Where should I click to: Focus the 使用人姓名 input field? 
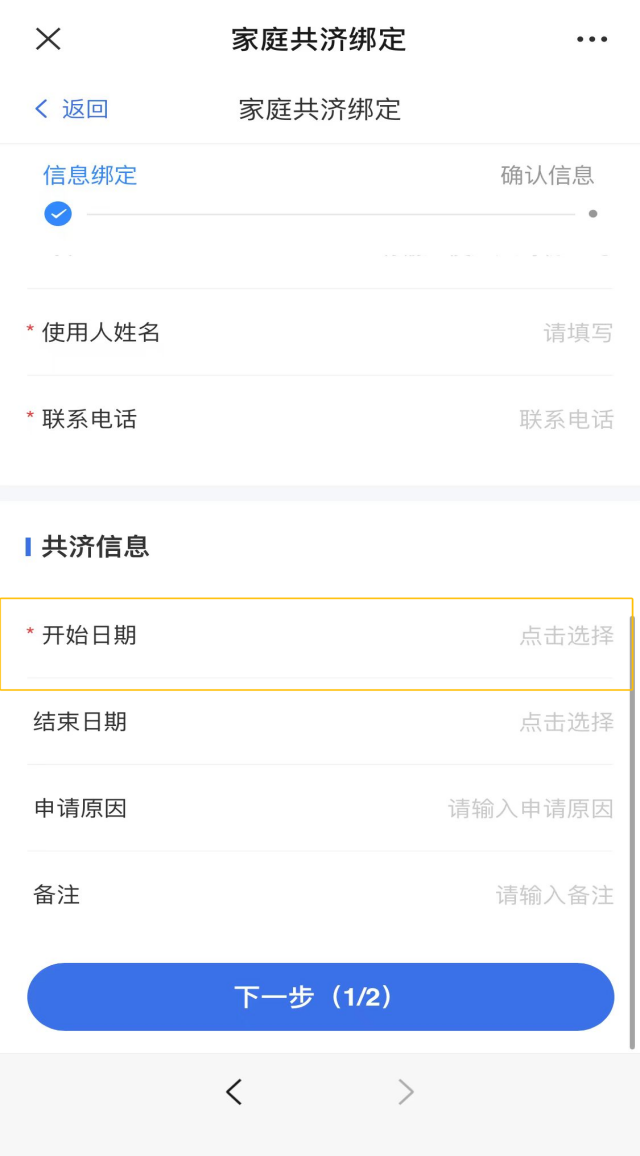pos(320,332)
